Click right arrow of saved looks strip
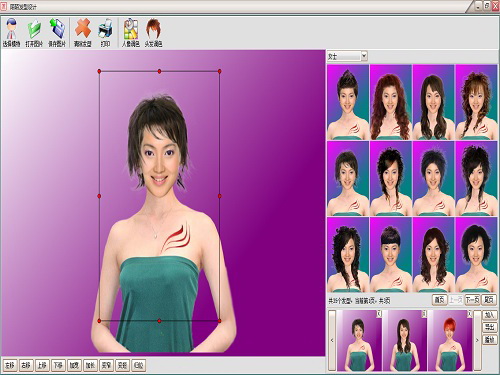Image resolution: width=500 pixels, height=375 pixels. [x=477, y=340]
